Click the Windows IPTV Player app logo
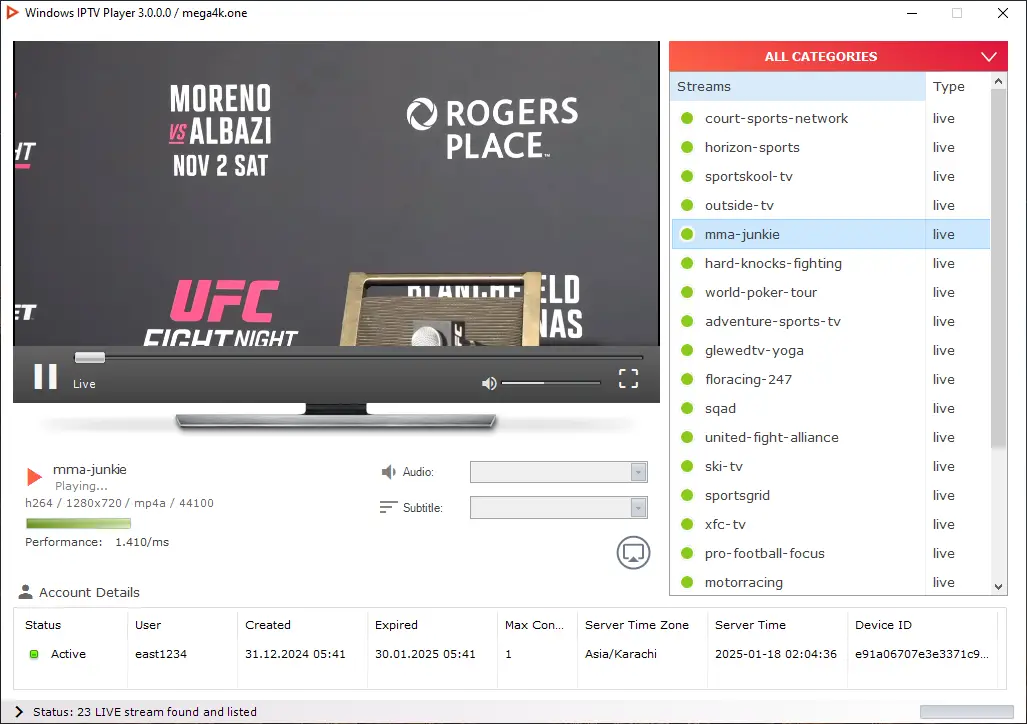Screen dimensions: 1027x724 click(x=12, y=12)
